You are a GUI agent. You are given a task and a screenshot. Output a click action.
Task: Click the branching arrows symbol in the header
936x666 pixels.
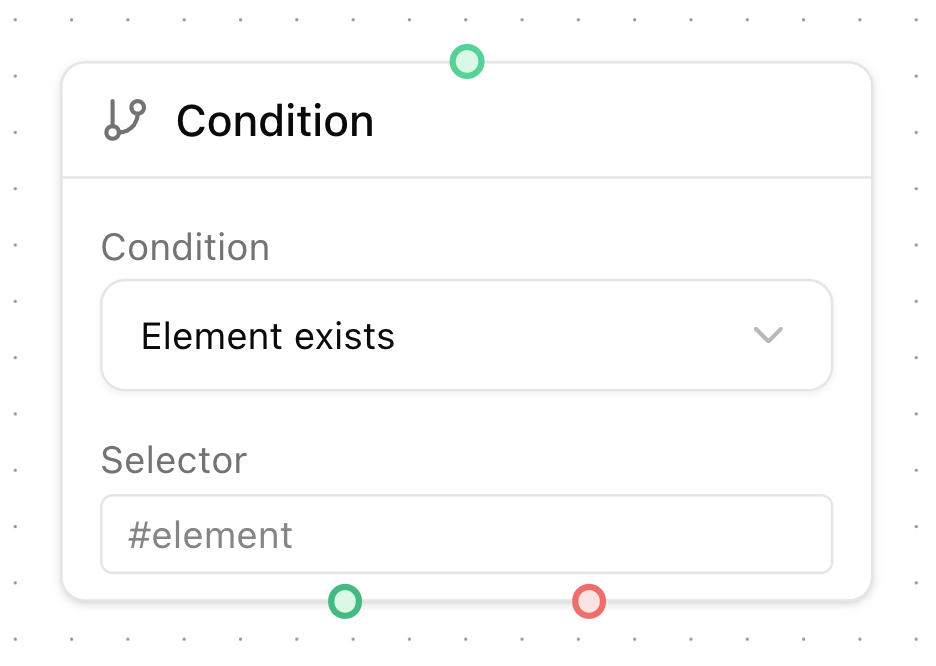(x=124, y=120)
